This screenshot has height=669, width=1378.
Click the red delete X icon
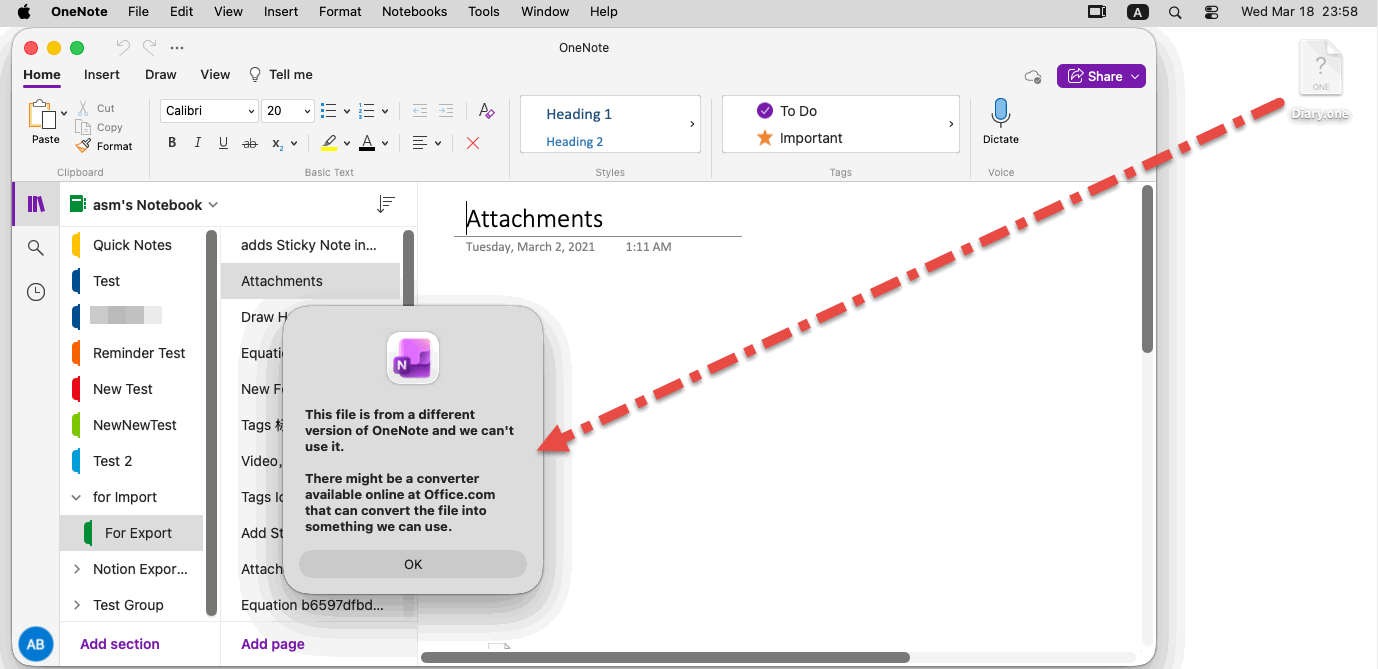click(x=473, y=143)
